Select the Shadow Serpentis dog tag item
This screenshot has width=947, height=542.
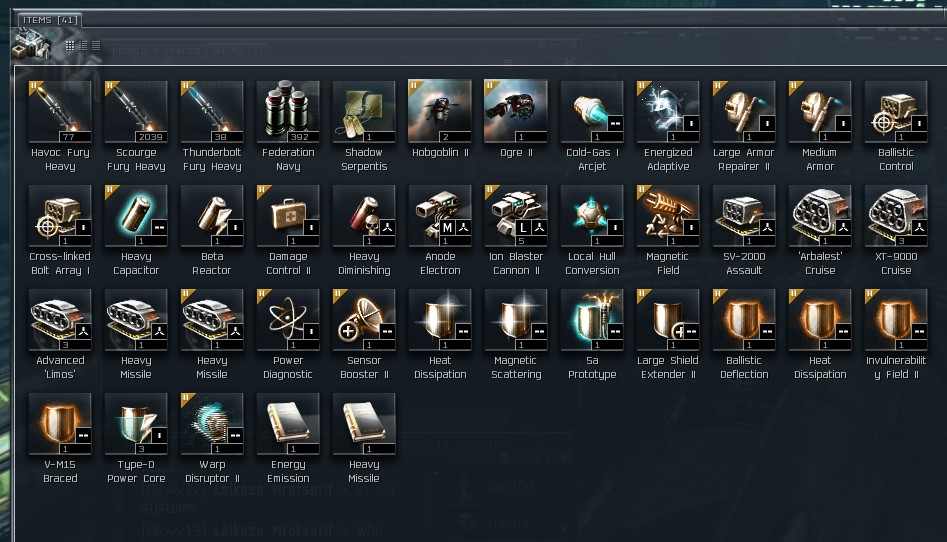tap(364, 112)
